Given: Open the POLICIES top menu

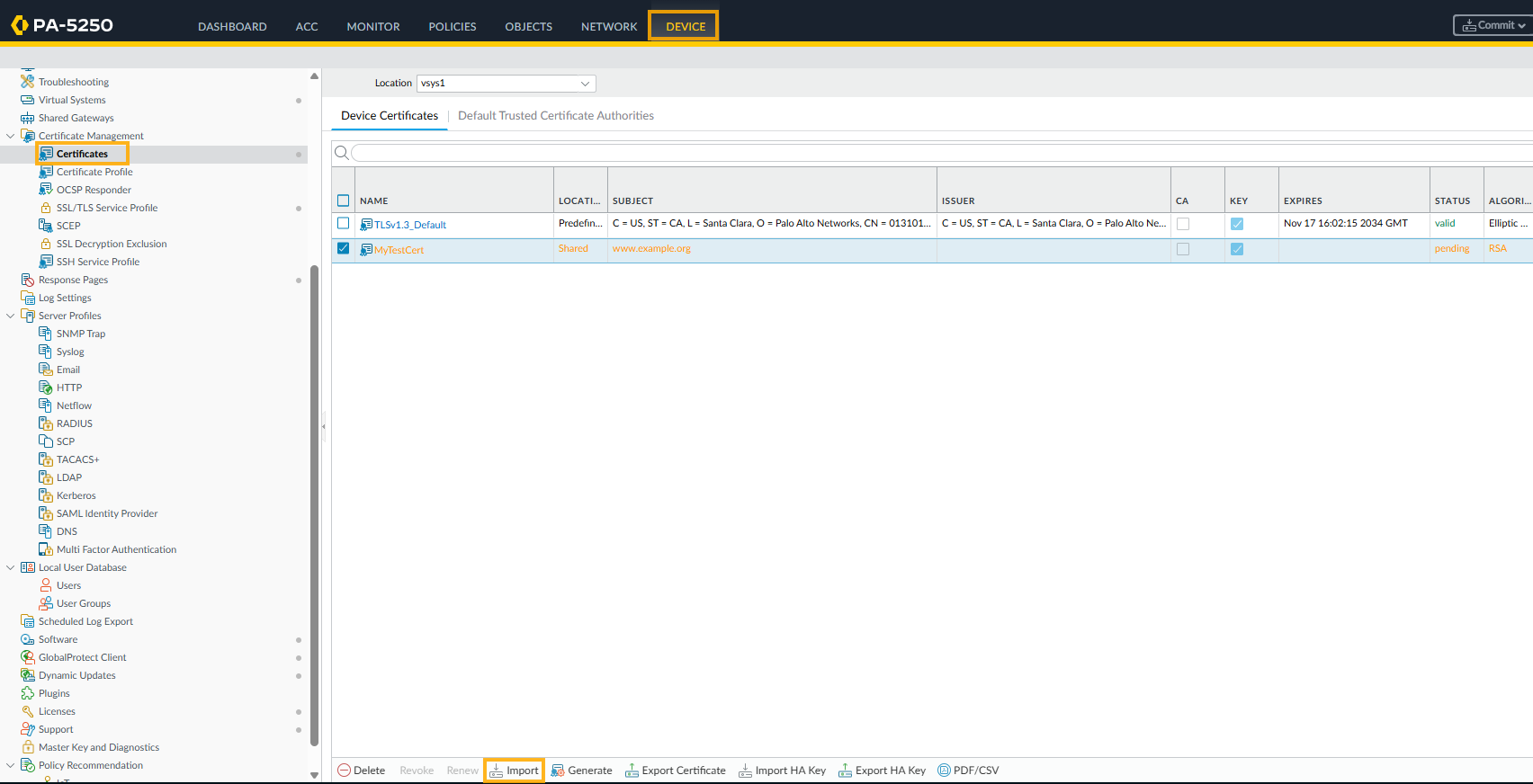Looking at the screenshot, I should click(x=452, y=27).
